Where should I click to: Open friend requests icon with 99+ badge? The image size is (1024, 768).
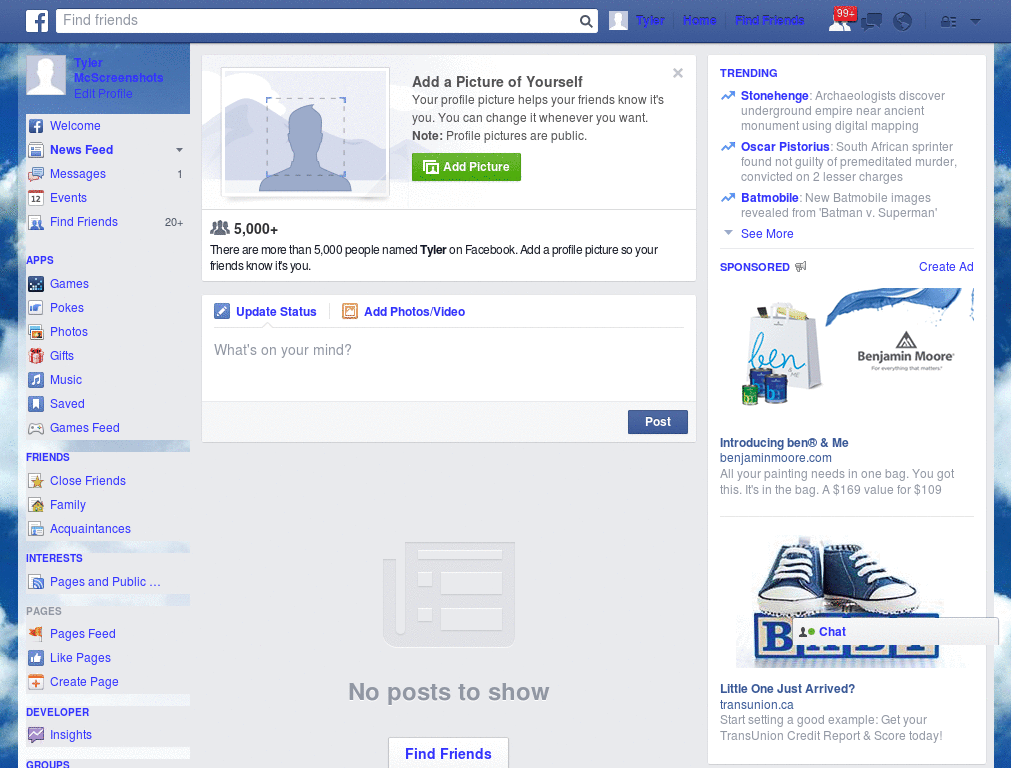[841, 20]
